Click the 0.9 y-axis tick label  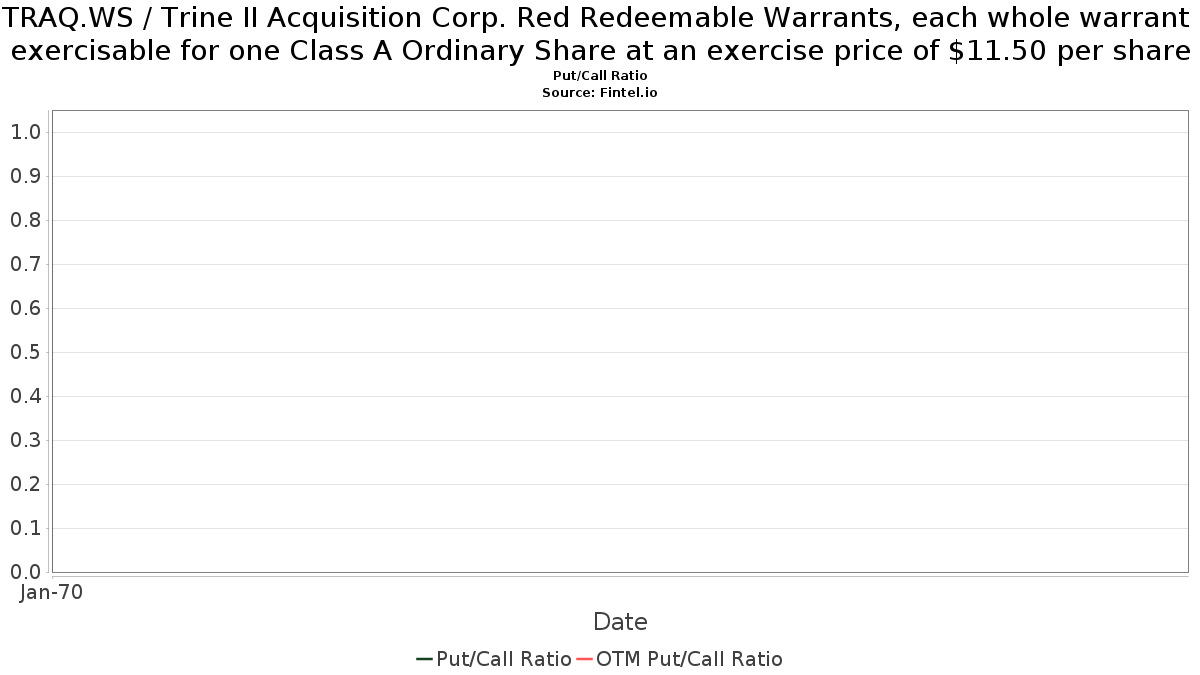tap(26, 176)
